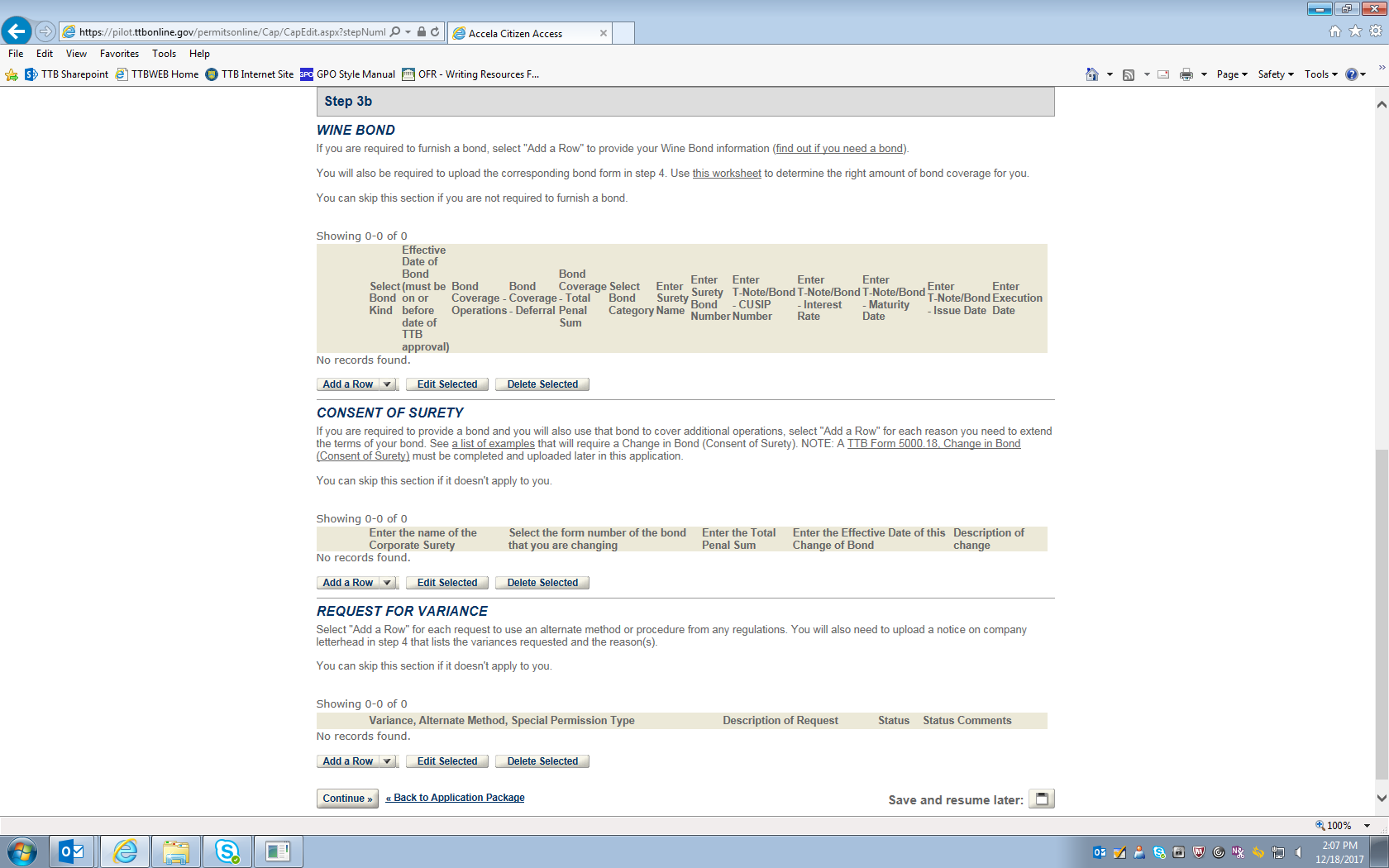
Task: Click Delete Selected under Wine Bond
Action: (x=542, y=384)
